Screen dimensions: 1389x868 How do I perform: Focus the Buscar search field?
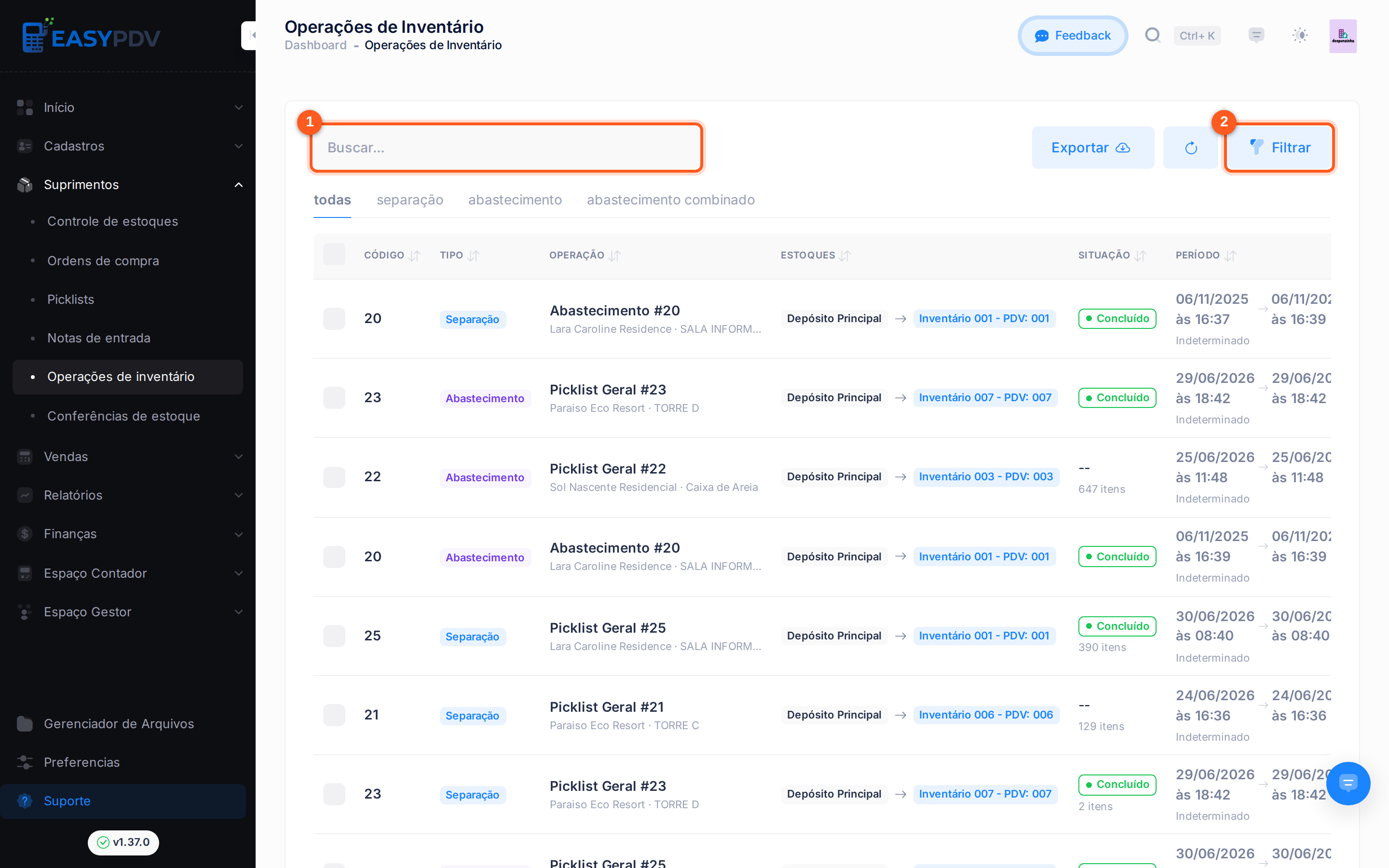coord(506,148)
